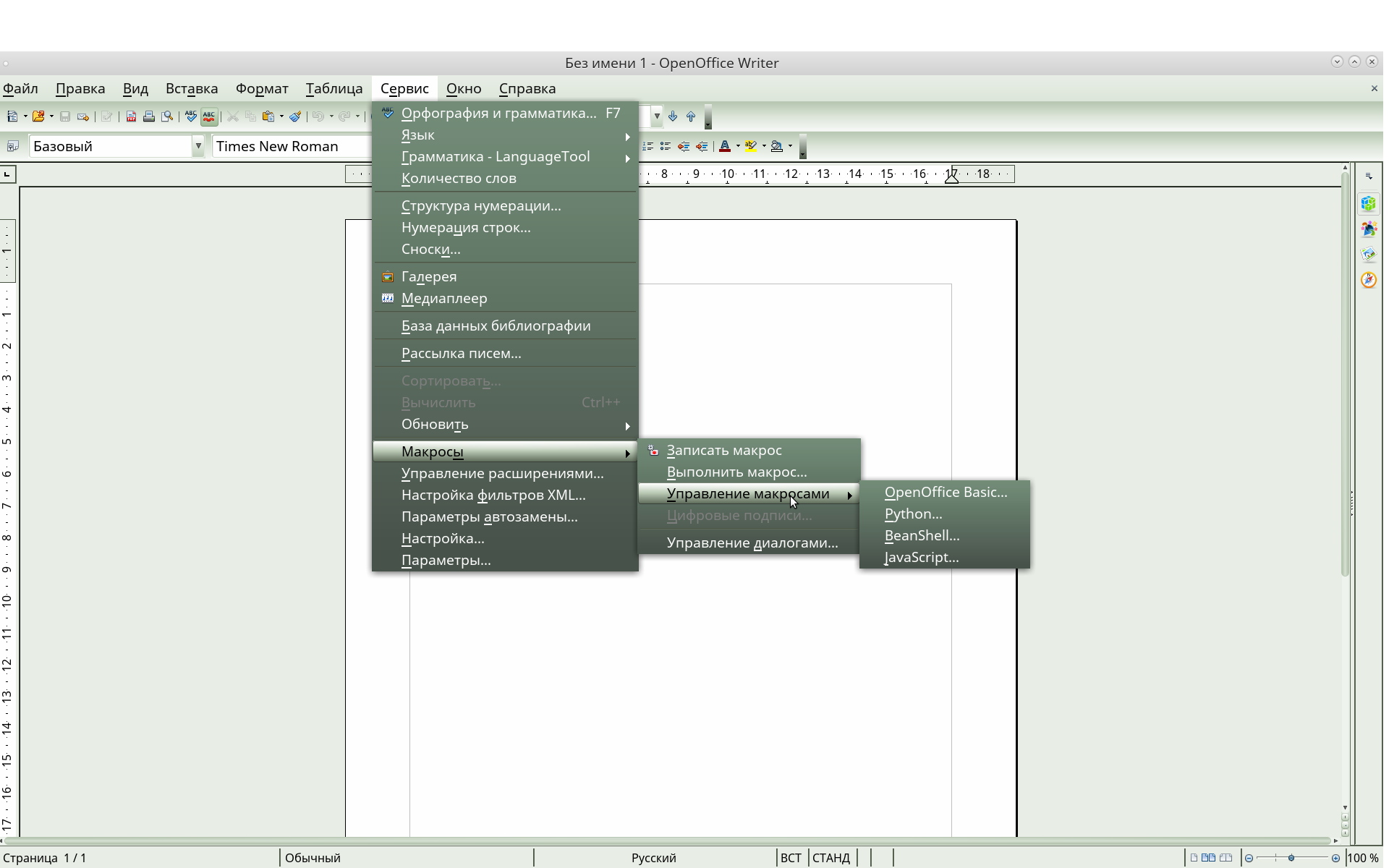Click the Print document icon
This screenshot has height=868, width=1389.
(x=149, y=116)
